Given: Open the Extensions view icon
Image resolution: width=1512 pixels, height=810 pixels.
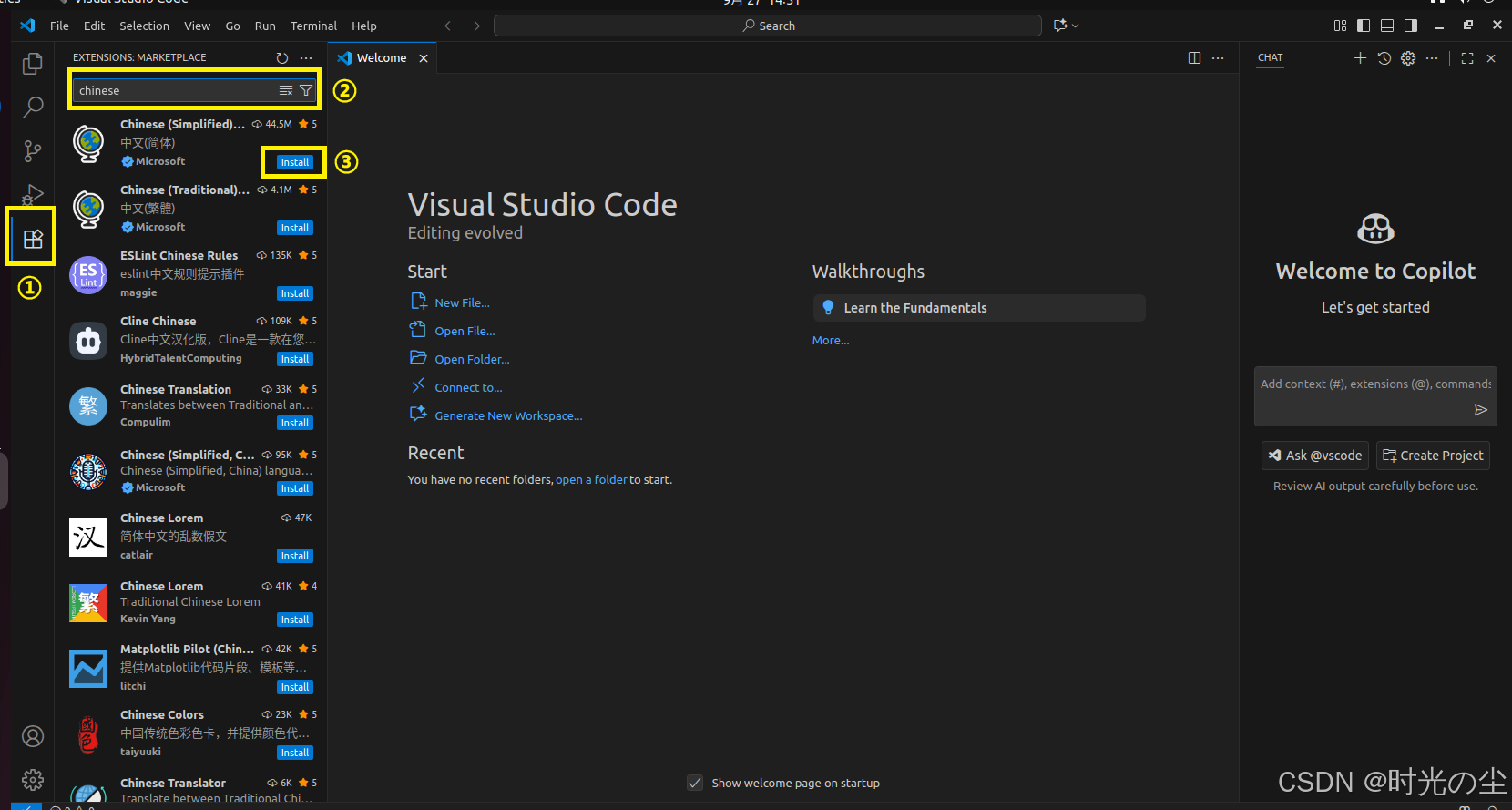Looking at the screenshot, I should pyautogui.click(x=33, y=239).
